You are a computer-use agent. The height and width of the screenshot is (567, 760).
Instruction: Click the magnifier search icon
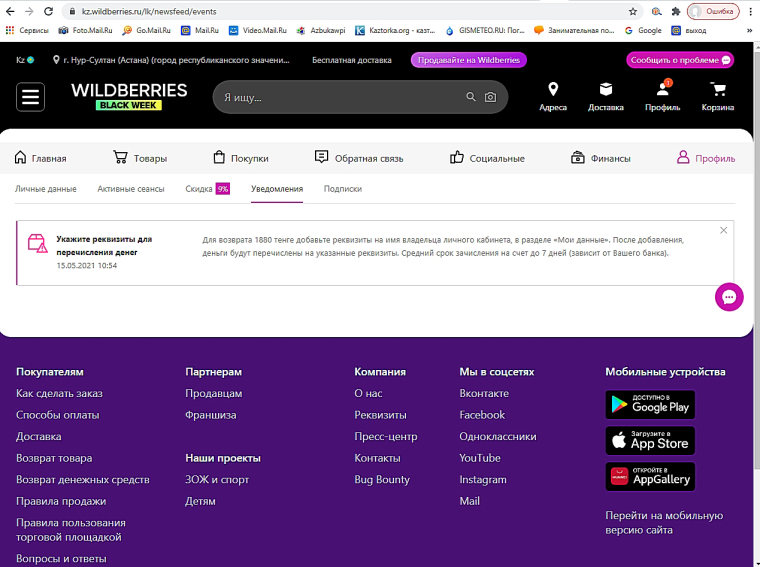point(471,98)
